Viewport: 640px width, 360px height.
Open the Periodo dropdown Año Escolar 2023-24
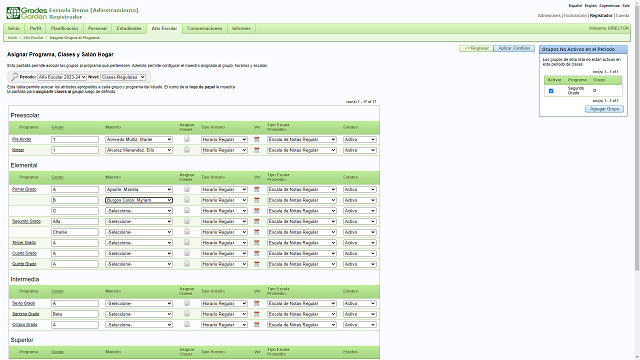pos(62,77)
